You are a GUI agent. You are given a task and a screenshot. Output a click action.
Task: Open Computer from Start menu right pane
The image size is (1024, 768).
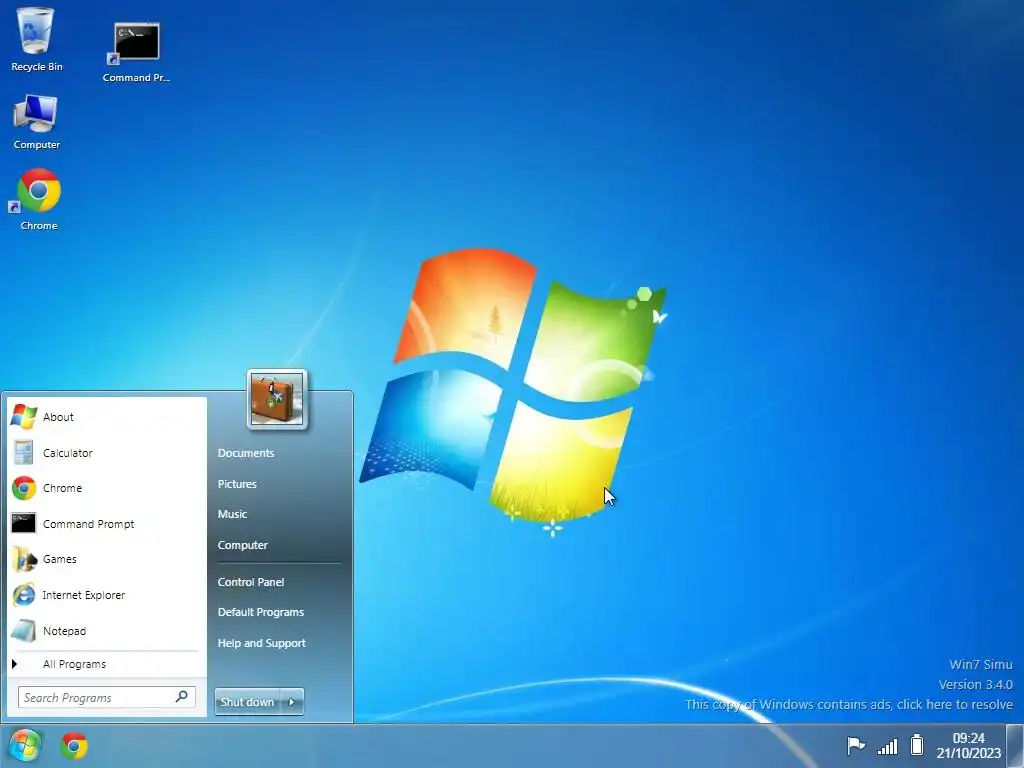(242, 545)
